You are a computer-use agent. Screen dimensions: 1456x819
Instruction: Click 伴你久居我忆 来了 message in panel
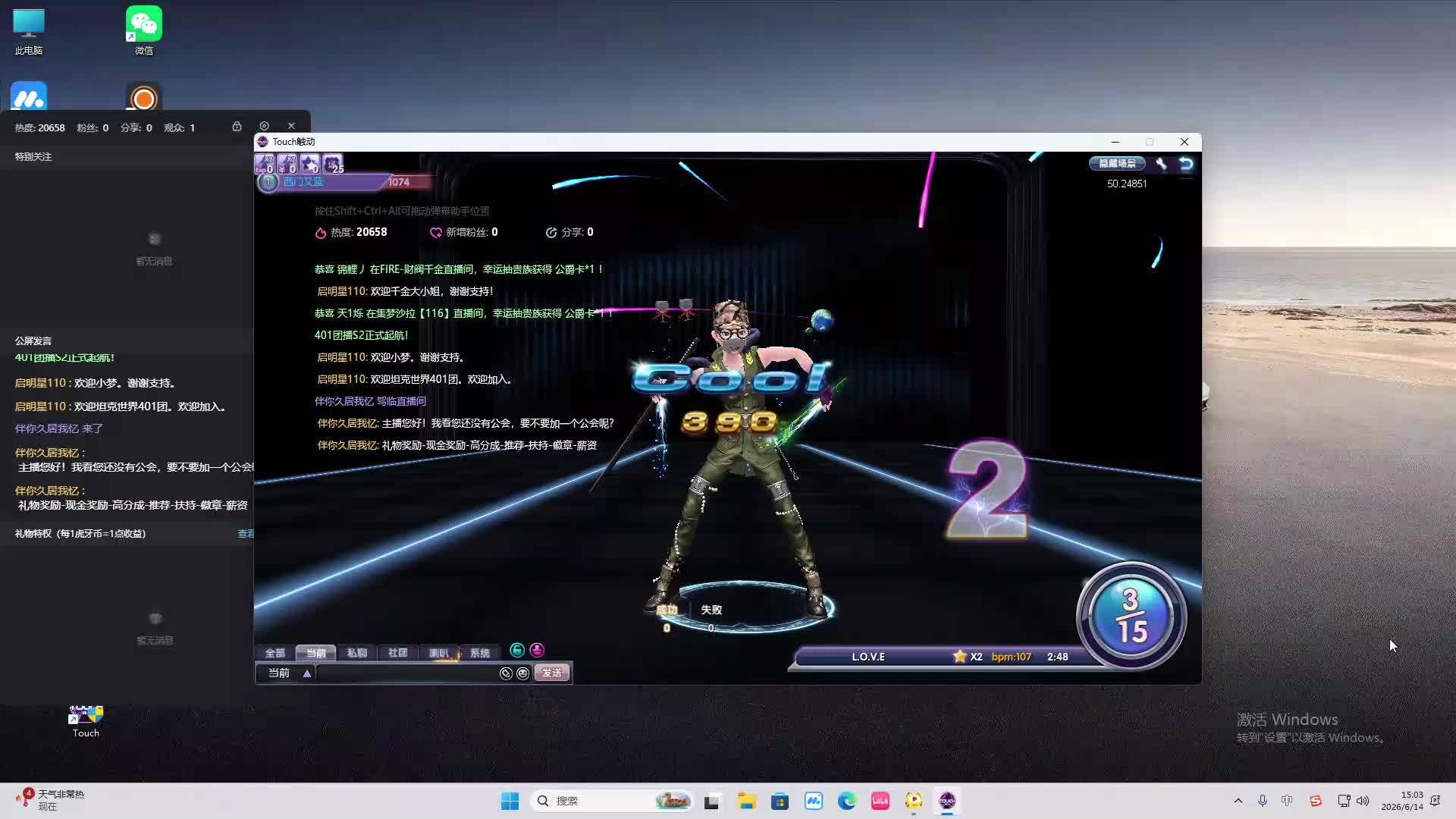point(59,428)
